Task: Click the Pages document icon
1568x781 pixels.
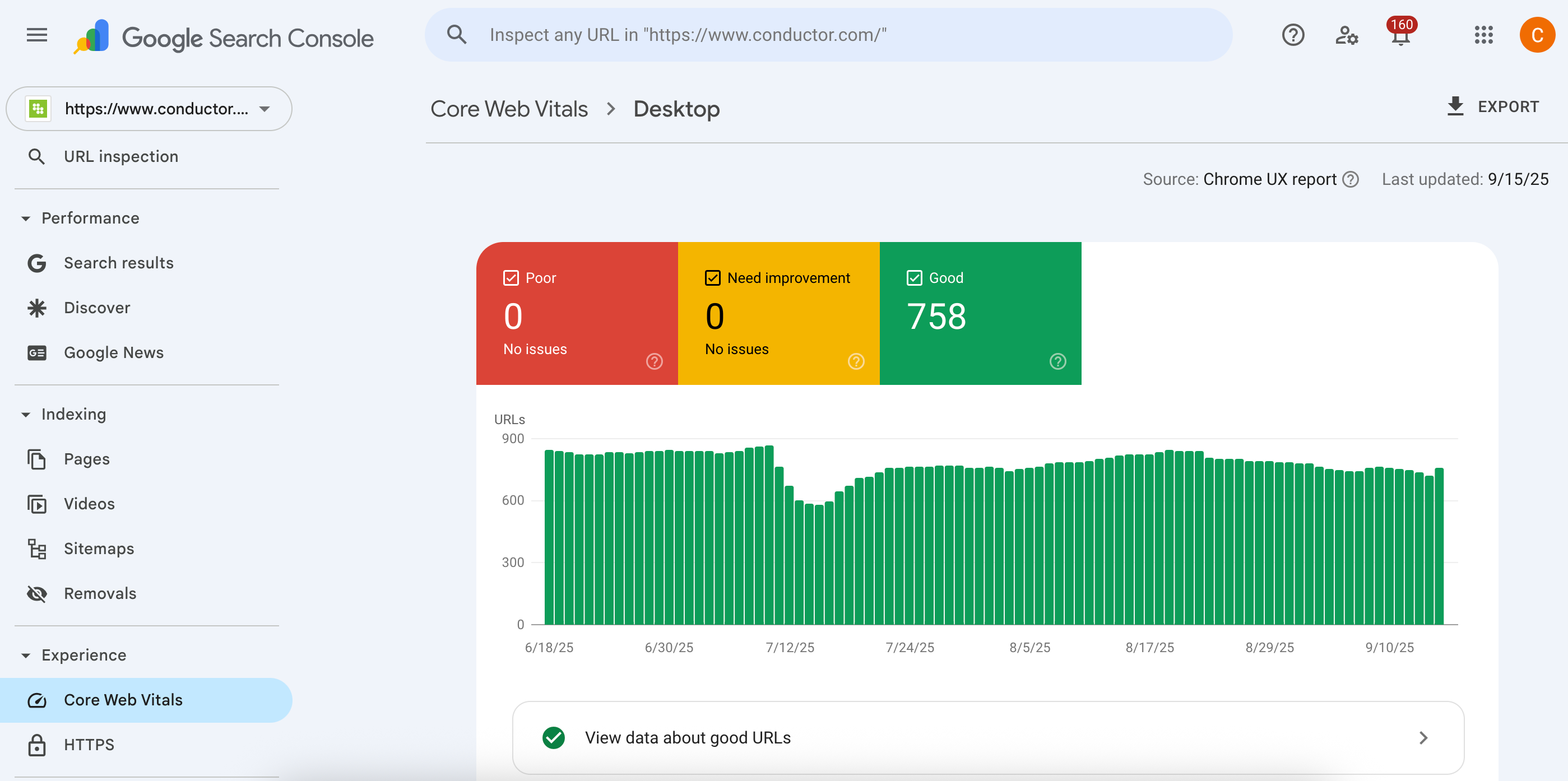Action: [36, 459]
